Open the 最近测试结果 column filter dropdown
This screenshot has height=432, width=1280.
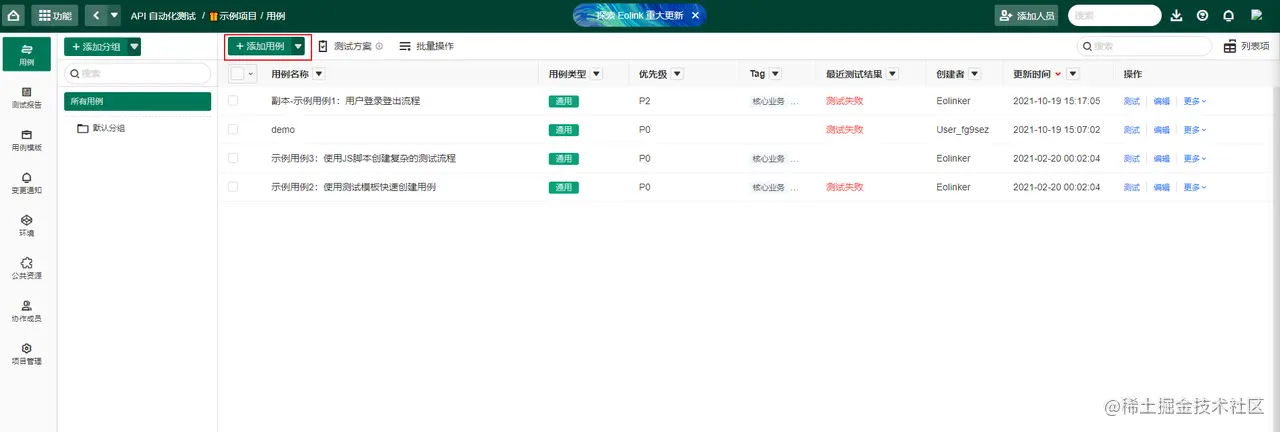(x=892, y=74)
